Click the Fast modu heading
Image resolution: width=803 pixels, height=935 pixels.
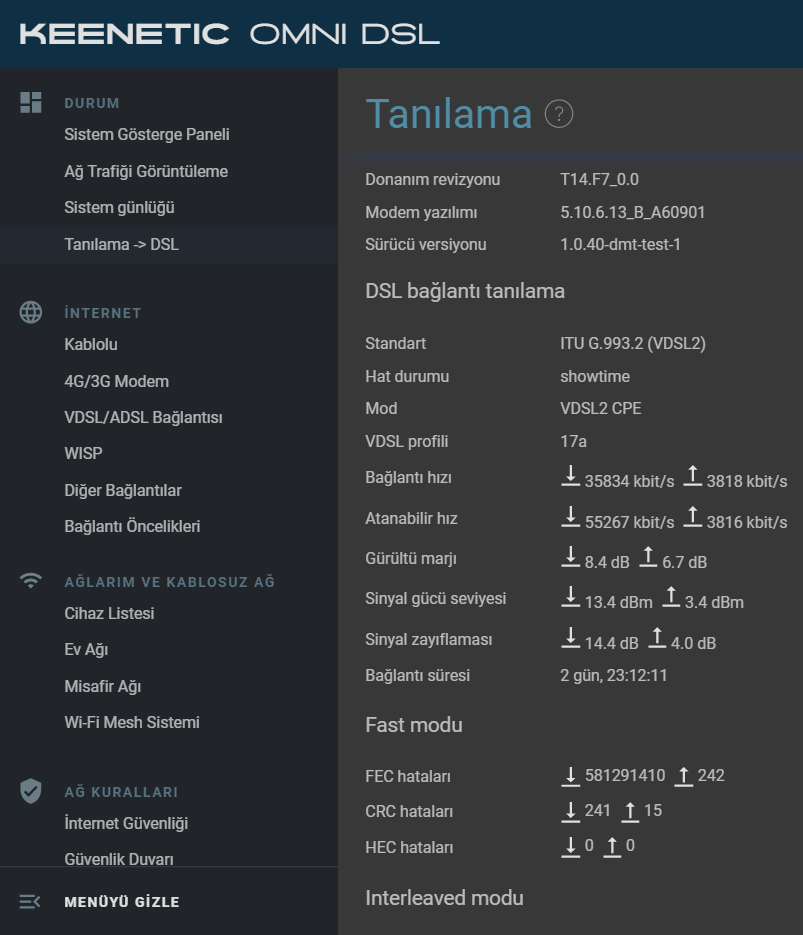pyautogui.click(x=414, y=725)
